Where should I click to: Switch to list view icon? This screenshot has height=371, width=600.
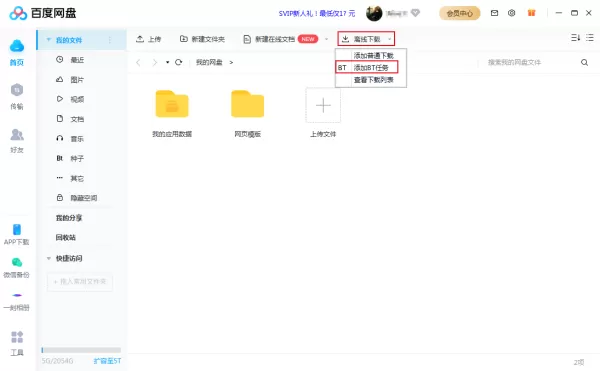(590, 37)
